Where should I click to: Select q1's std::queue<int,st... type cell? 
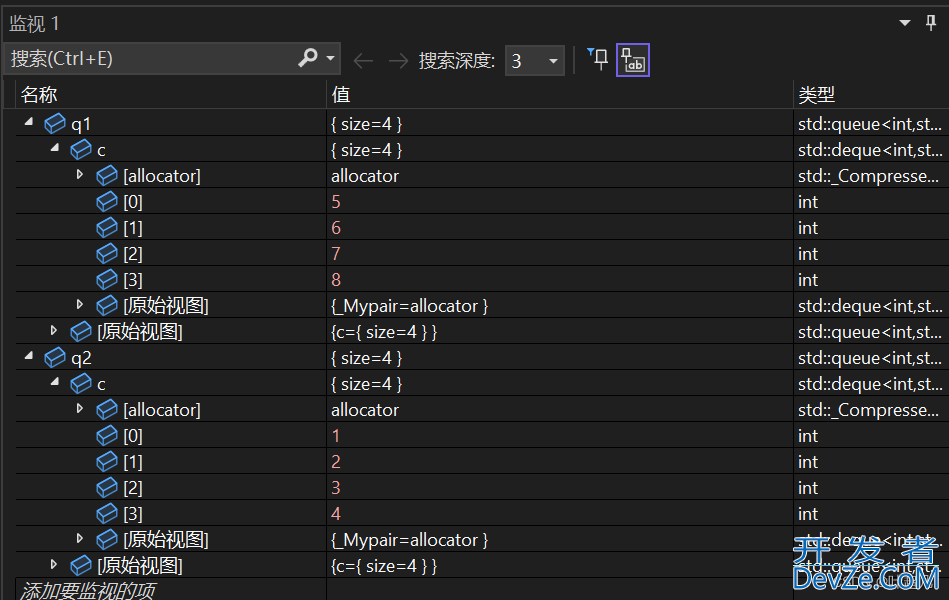[x=872, y=124]
